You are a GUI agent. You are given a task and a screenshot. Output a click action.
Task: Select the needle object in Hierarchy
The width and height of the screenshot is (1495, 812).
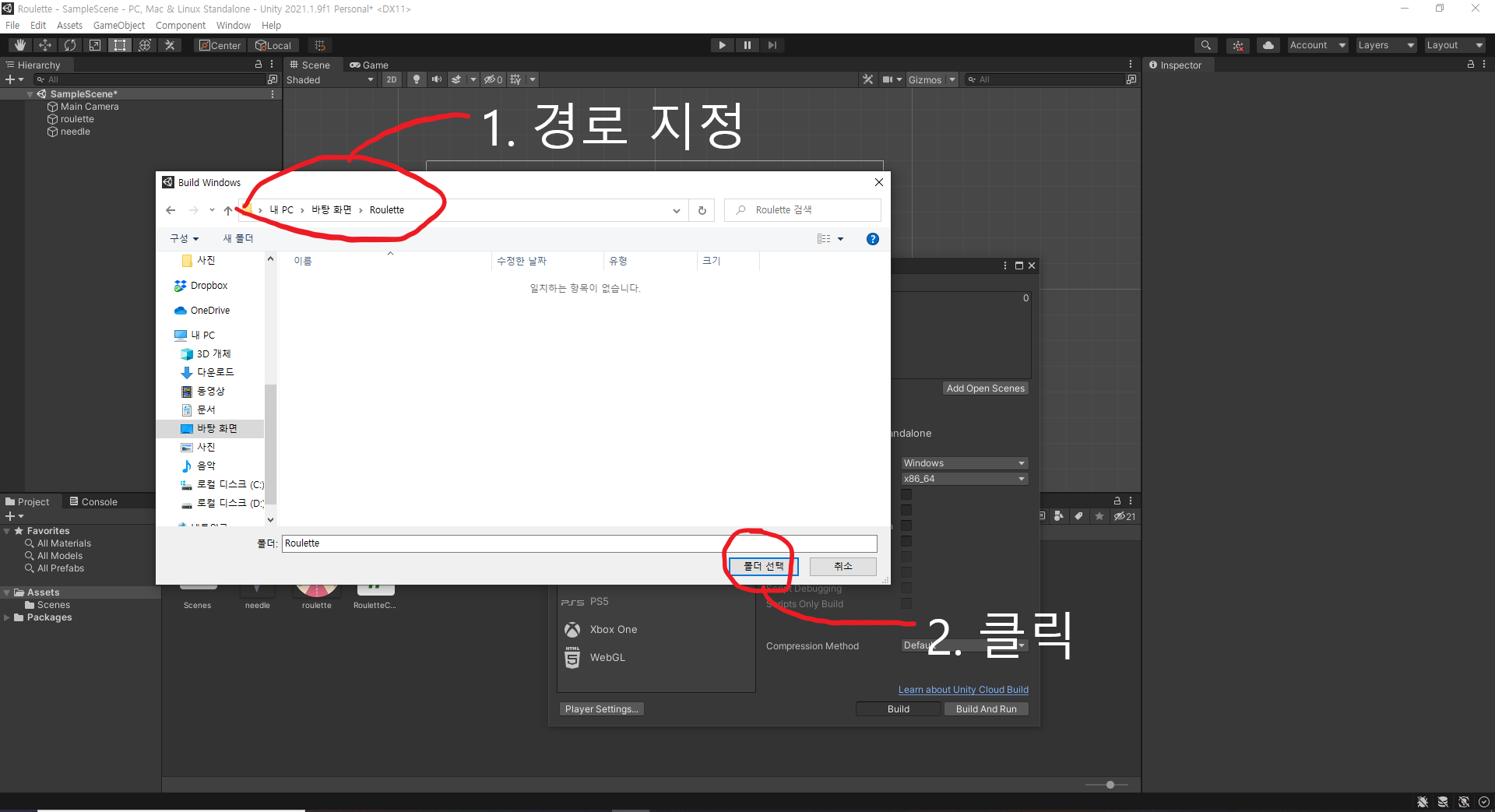(76, 132)
